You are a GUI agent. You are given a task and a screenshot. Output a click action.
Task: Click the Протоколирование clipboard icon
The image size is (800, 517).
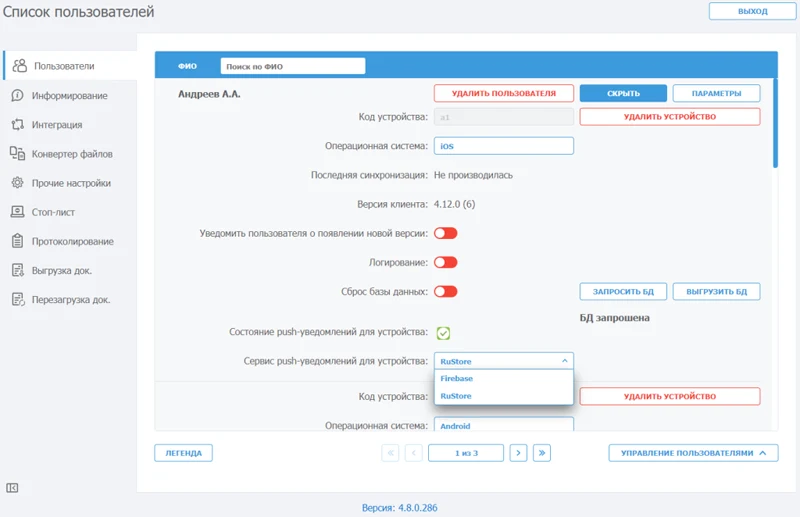(18, 241)
